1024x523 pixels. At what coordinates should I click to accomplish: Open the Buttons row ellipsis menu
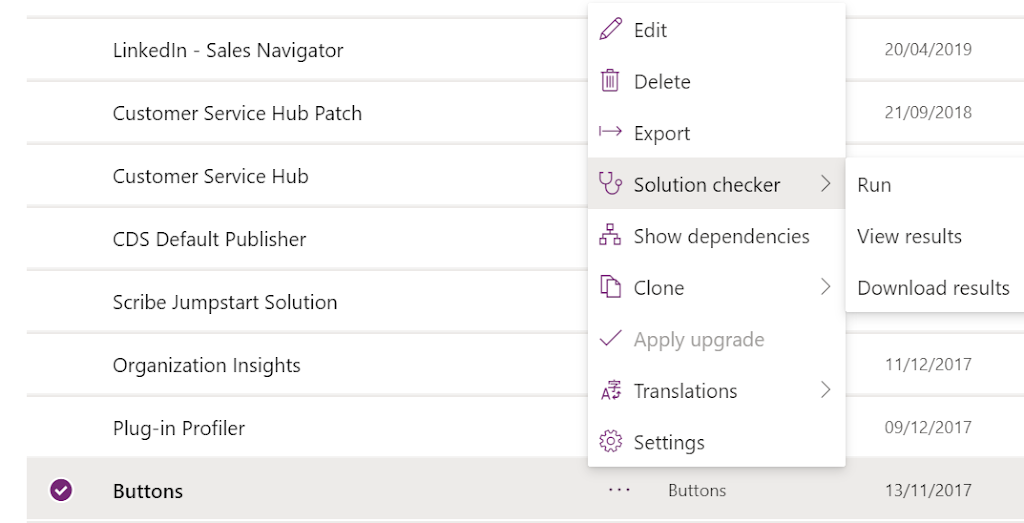click(x=618, y=490)
